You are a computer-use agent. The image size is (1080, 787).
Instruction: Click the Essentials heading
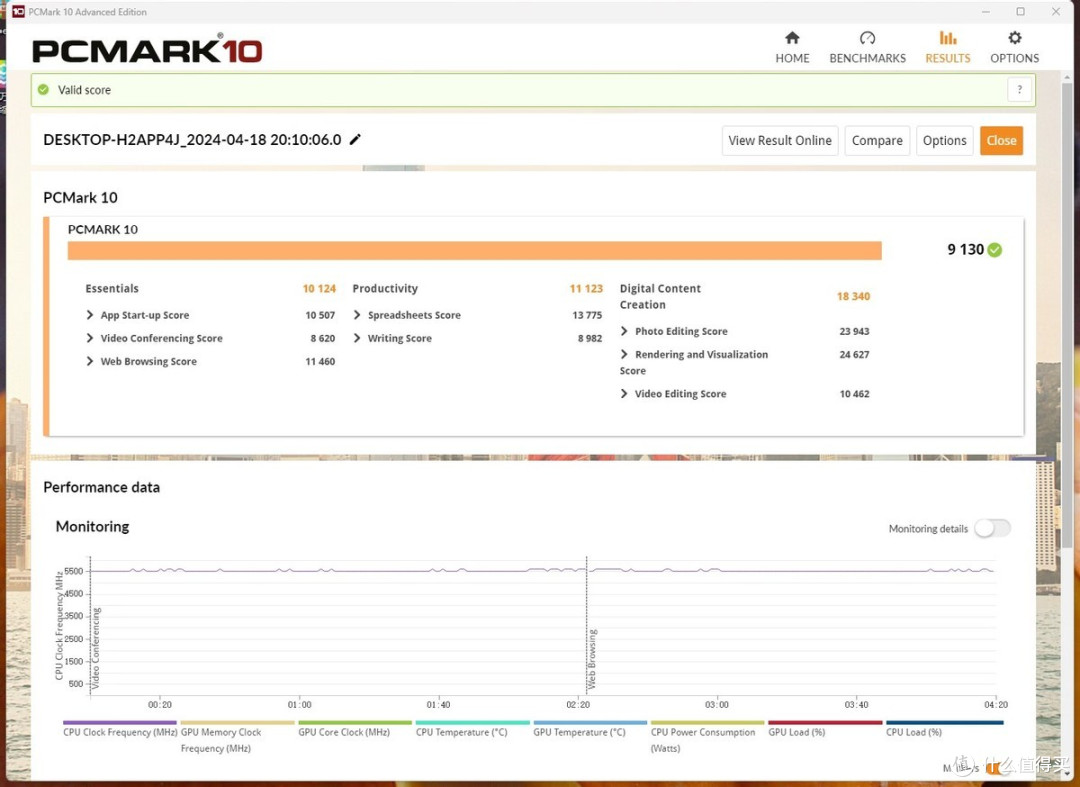coord(112,288)
